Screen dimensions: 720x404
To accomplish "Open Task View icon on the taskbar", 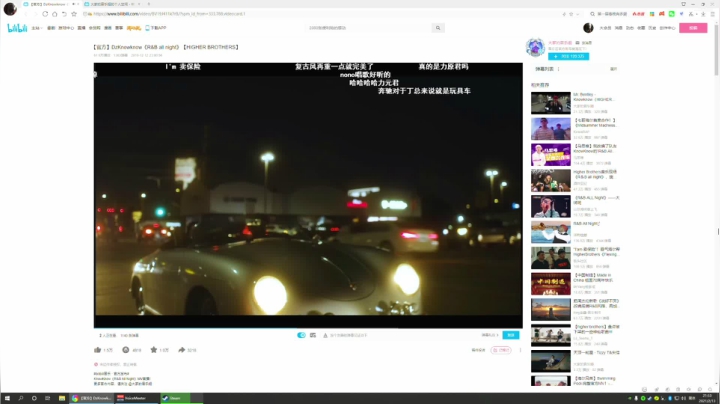I will (47, 398).
